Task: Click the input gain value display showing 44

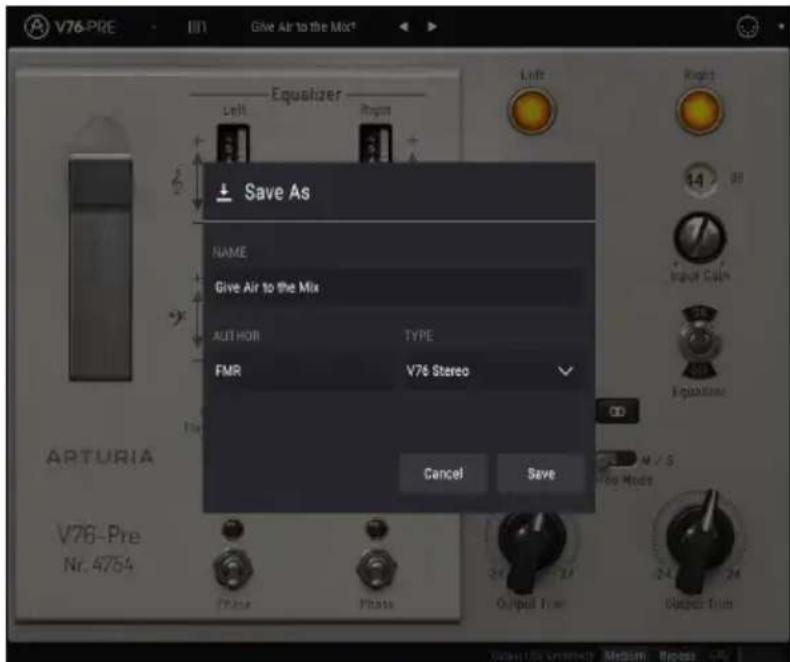Action: [699, 179]
